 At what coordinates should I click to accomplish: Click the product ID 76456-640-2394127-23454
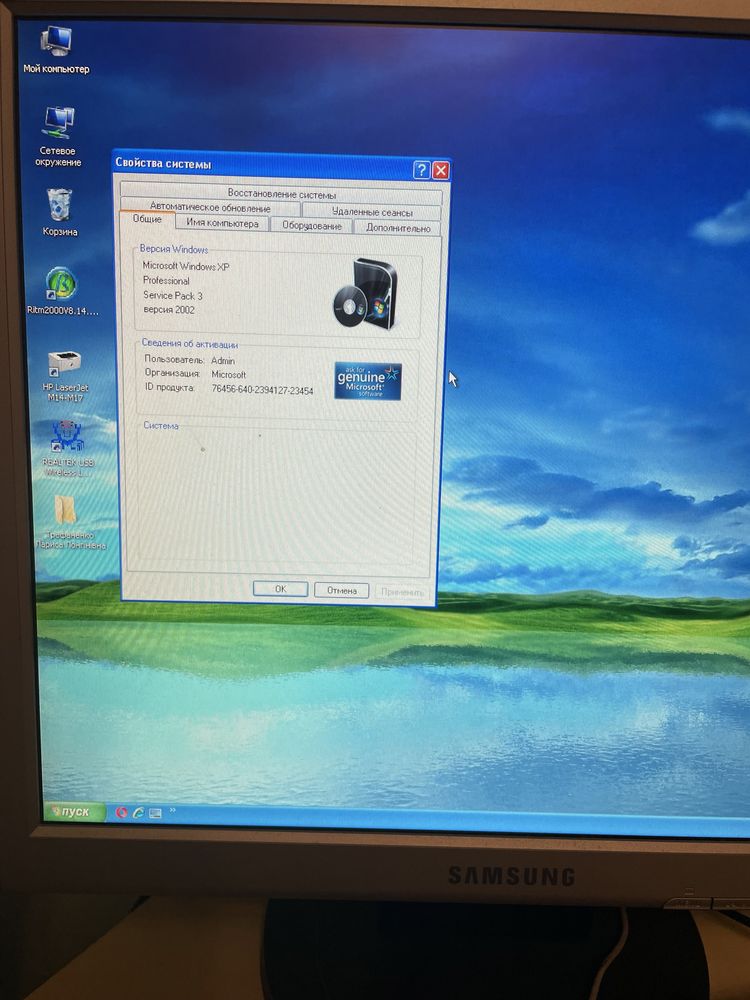(262, 390)
